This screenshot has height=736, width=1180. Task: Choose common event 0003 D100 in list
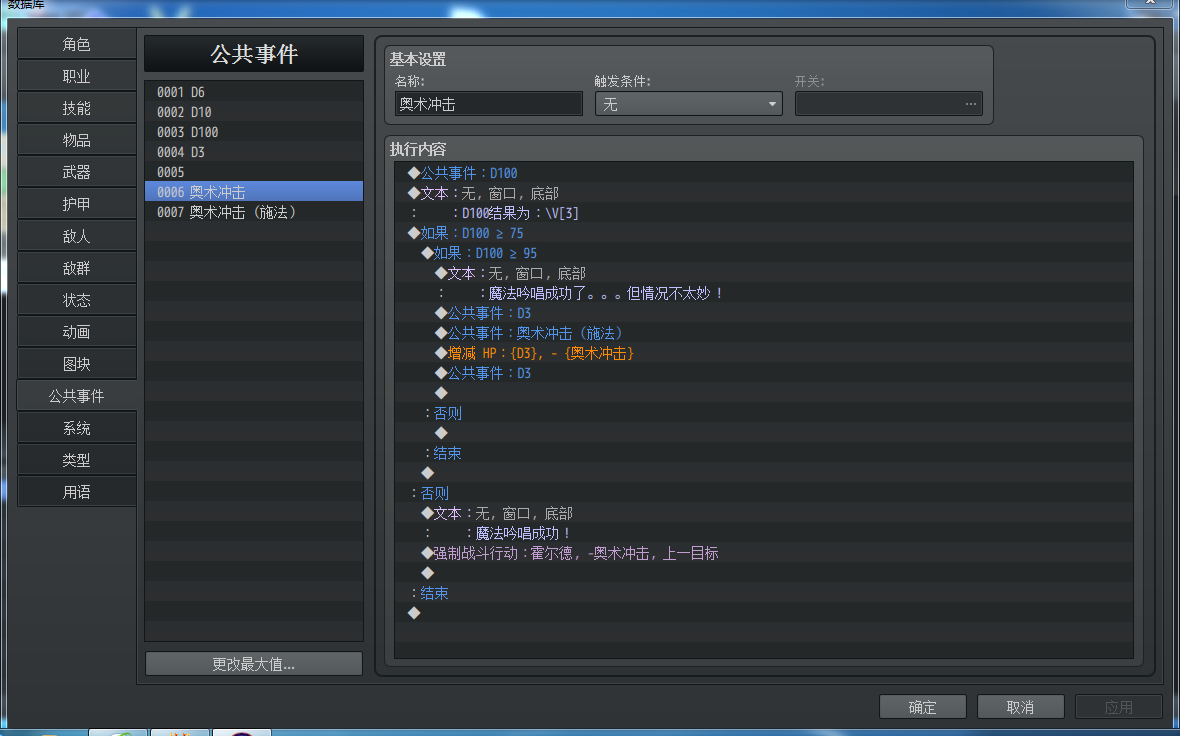click(x=254, y=132)
